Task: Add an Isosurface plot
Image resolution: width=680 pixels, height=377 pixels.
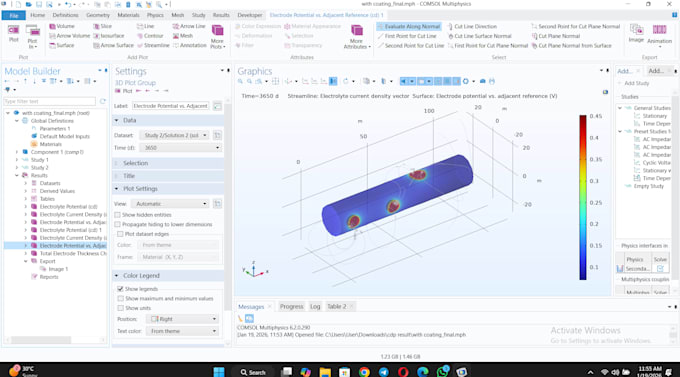Action: [x=109, y=36]
